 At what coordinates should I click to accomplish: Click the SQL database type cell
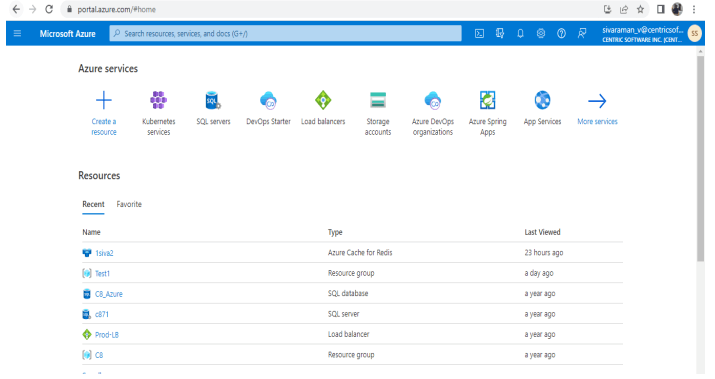[348, 293]
